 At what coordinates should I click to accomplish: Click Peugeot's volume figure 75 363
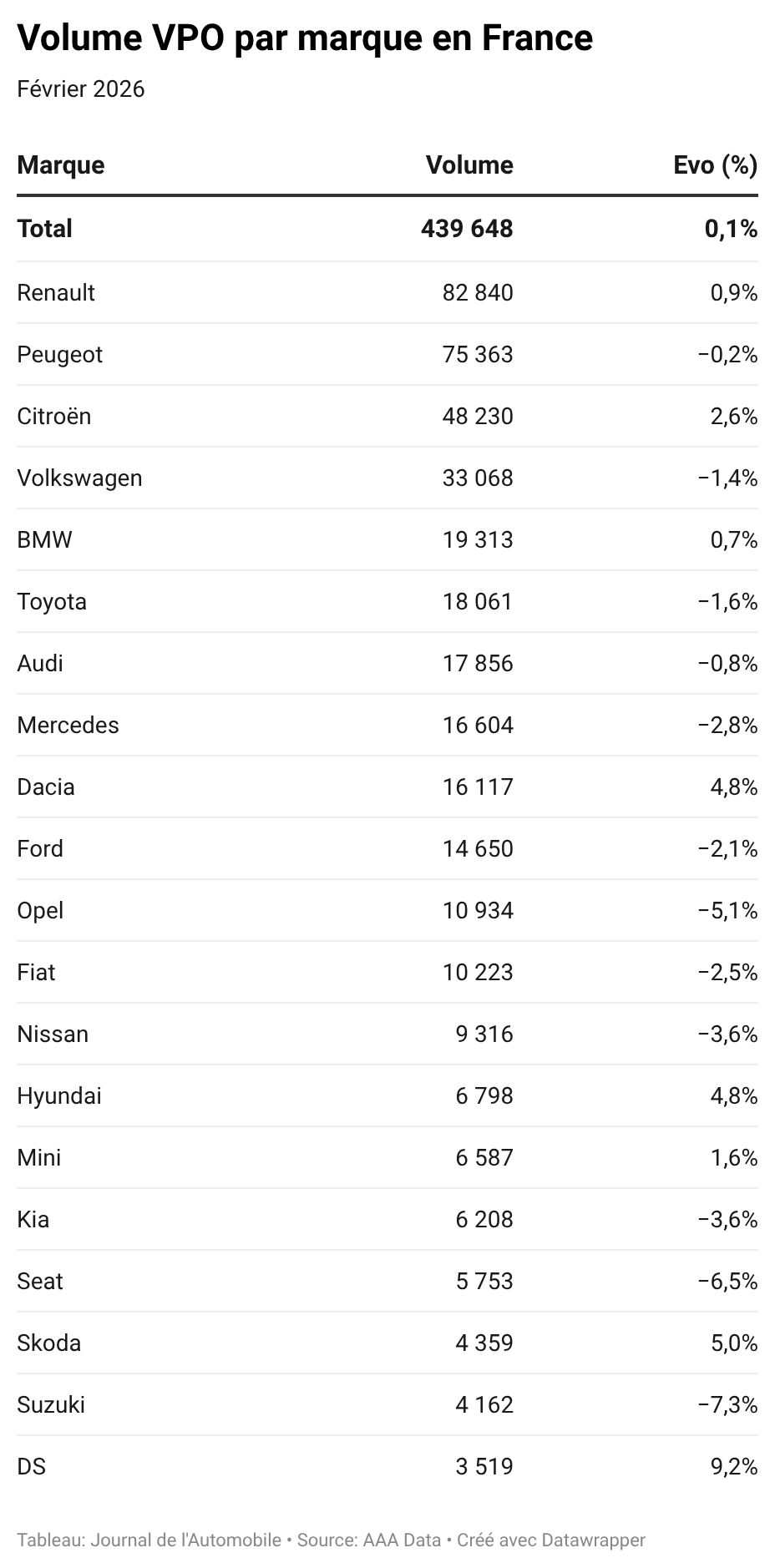point(478,355)
